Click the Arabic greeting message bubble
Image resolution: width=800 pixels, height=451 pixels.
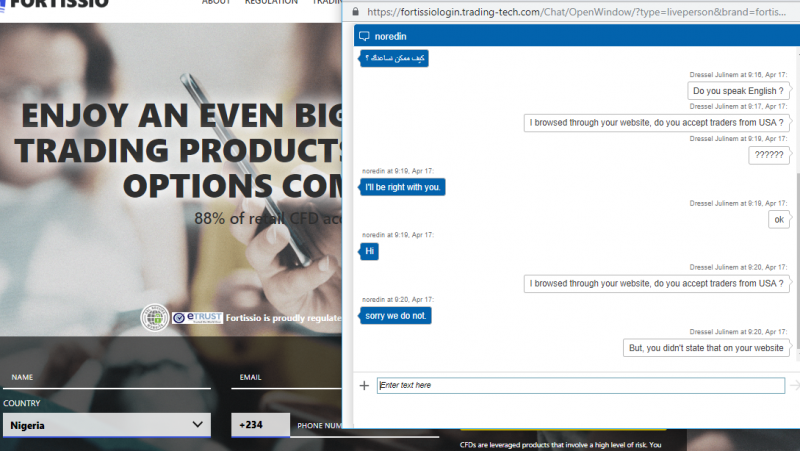click(394, 58)
